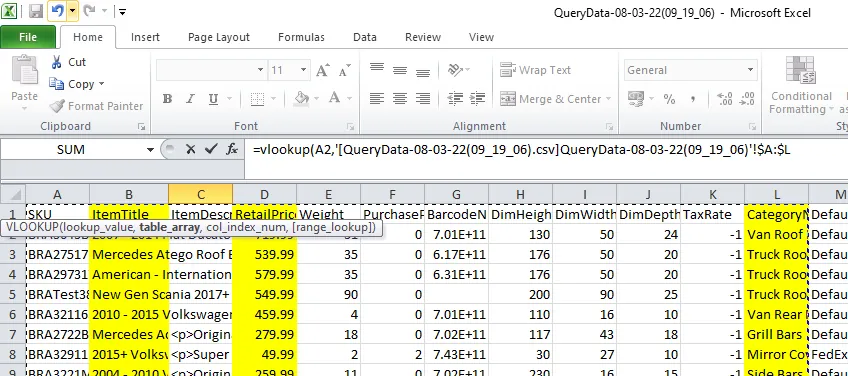Click the Comma Style icon
This screenshot has width=848, height=376.
pos(693,99)
